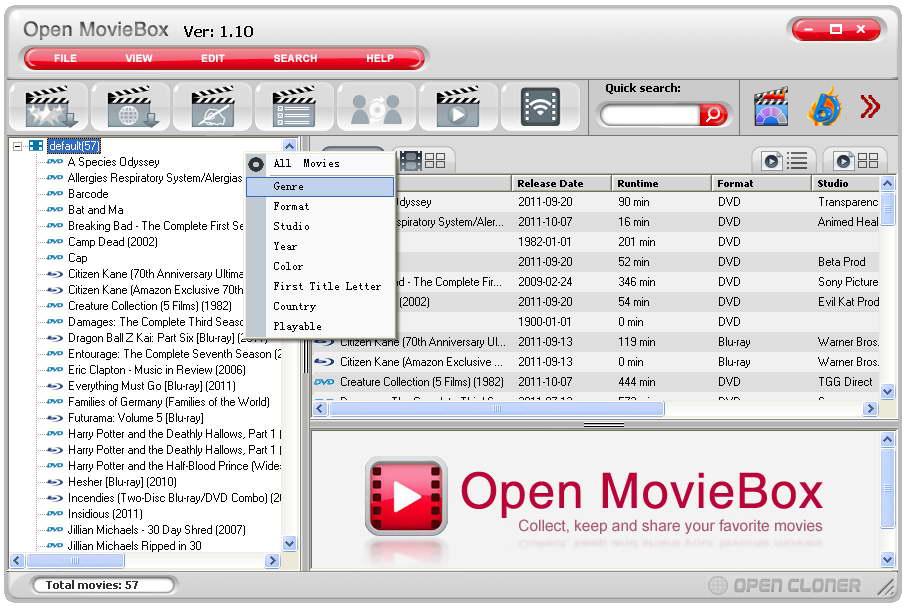
Task: Select Insidious (2011) in the tree
Action: click(x=105, y=514)
